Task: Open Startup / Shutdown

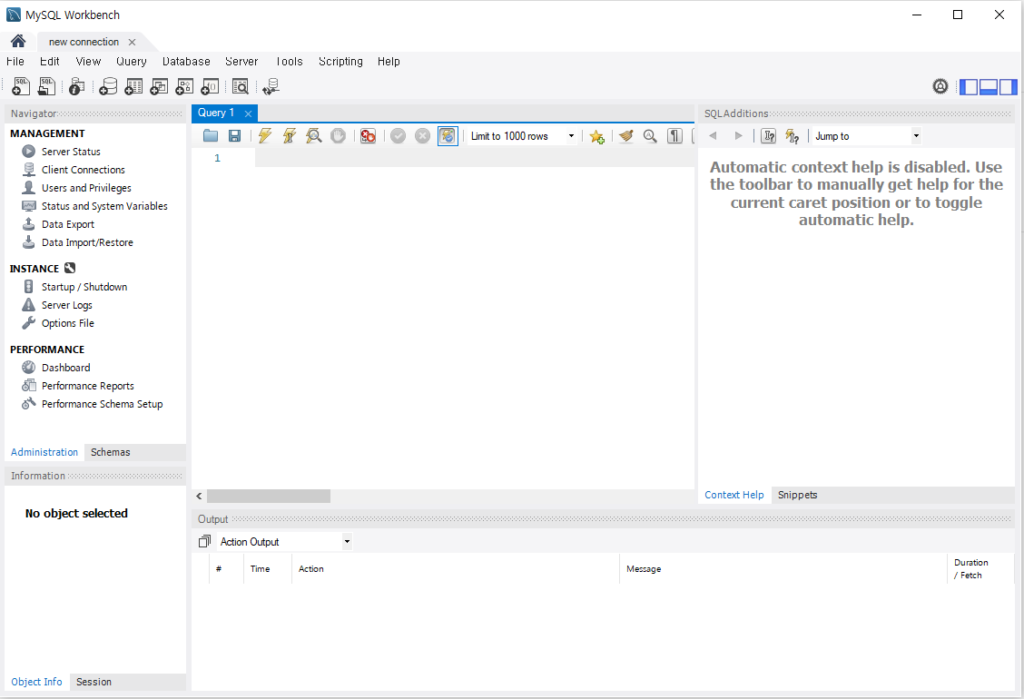Action: click(x=84, y=287)
